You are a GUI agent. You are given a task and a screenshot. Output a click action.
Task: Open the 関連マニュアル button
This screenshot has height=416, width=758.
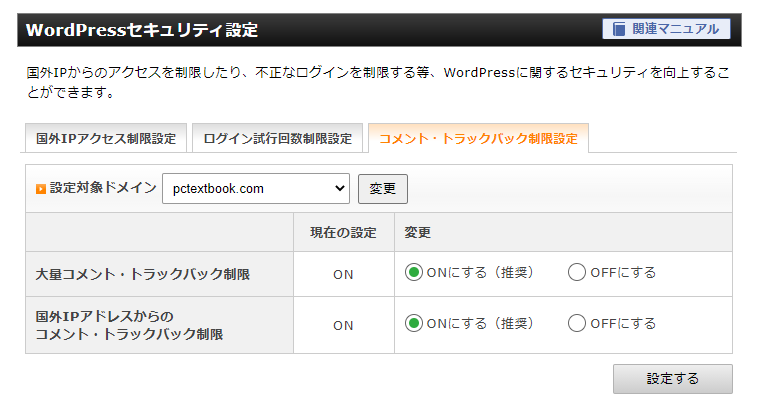[666, 29]
